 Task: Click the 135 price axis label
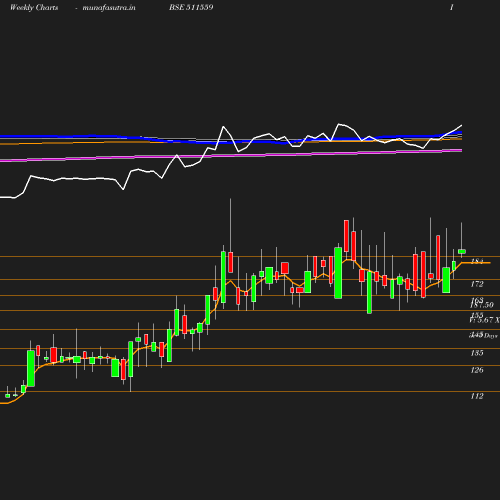477,353
